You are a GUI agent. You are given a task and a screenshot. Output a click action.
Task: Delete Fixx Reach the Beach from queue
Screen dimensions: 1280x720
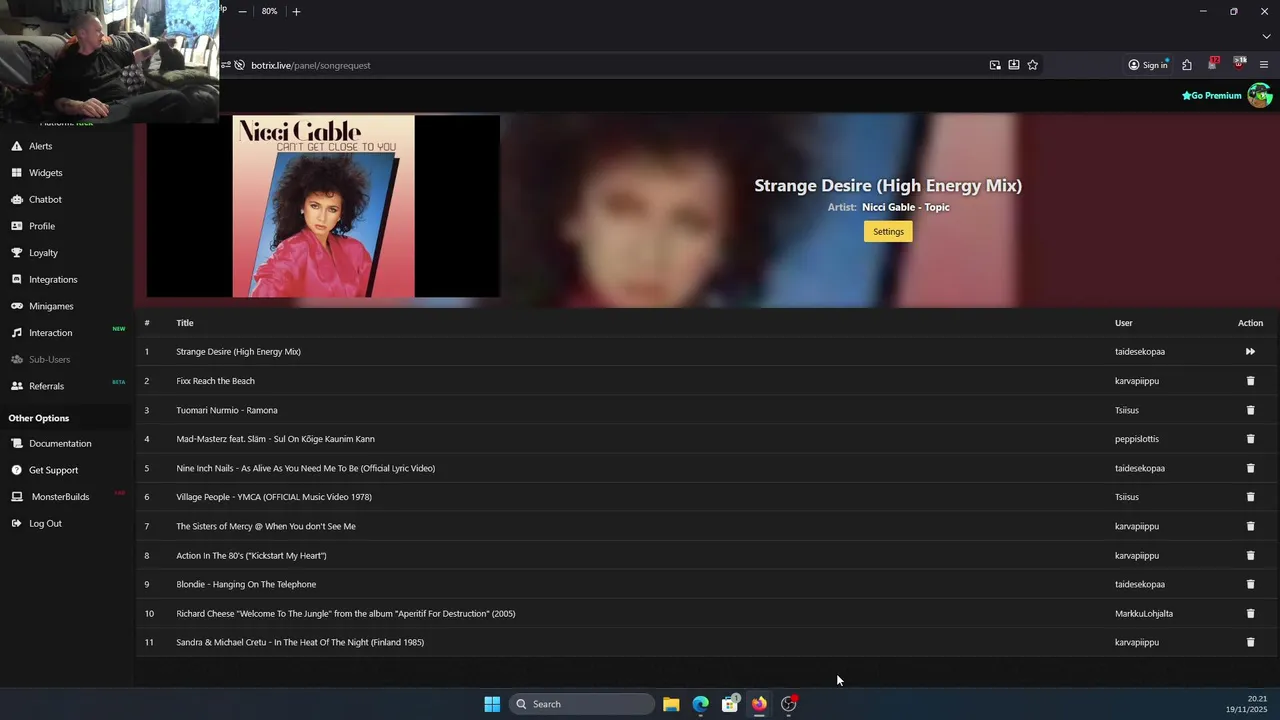(1250, 381)
